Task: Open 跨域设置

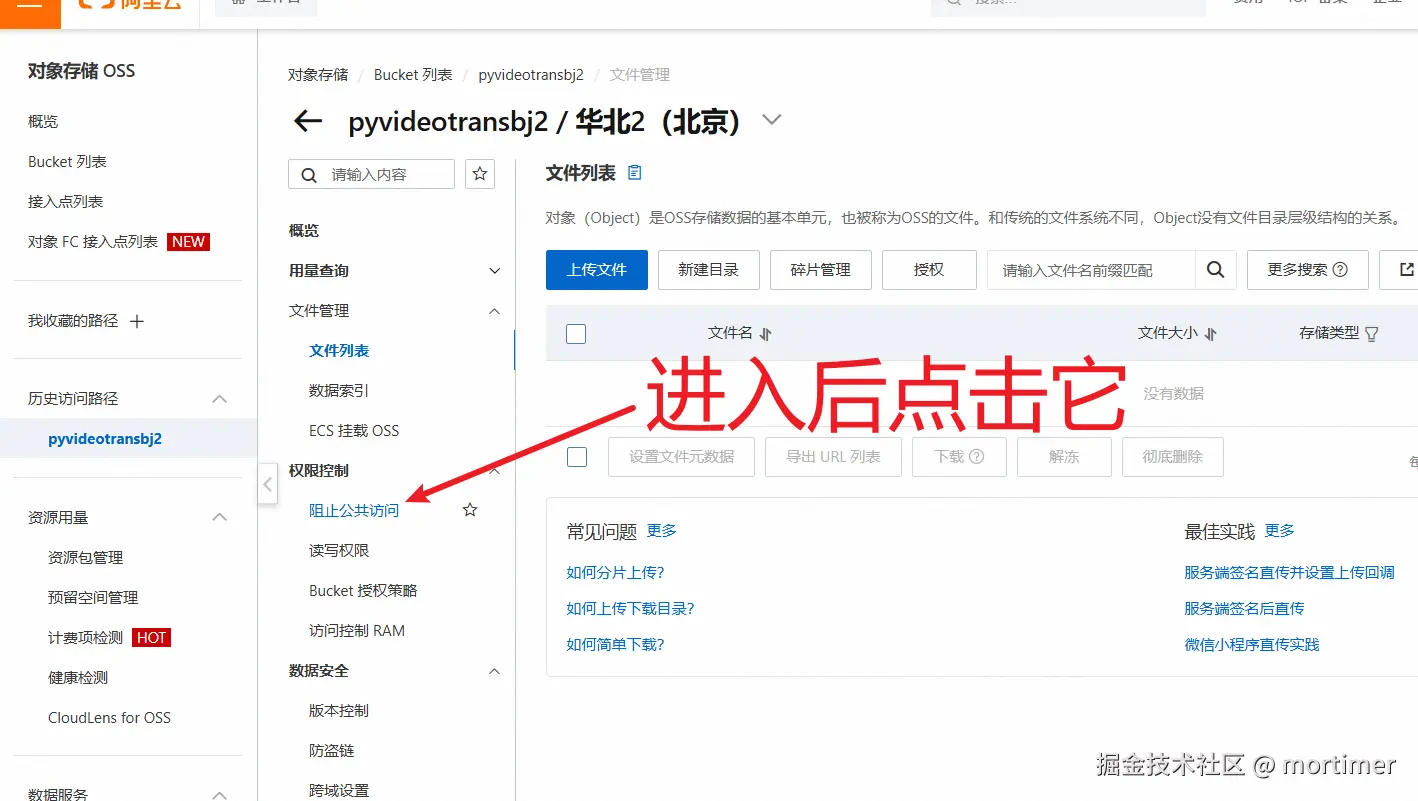Action: coord(339,790)
